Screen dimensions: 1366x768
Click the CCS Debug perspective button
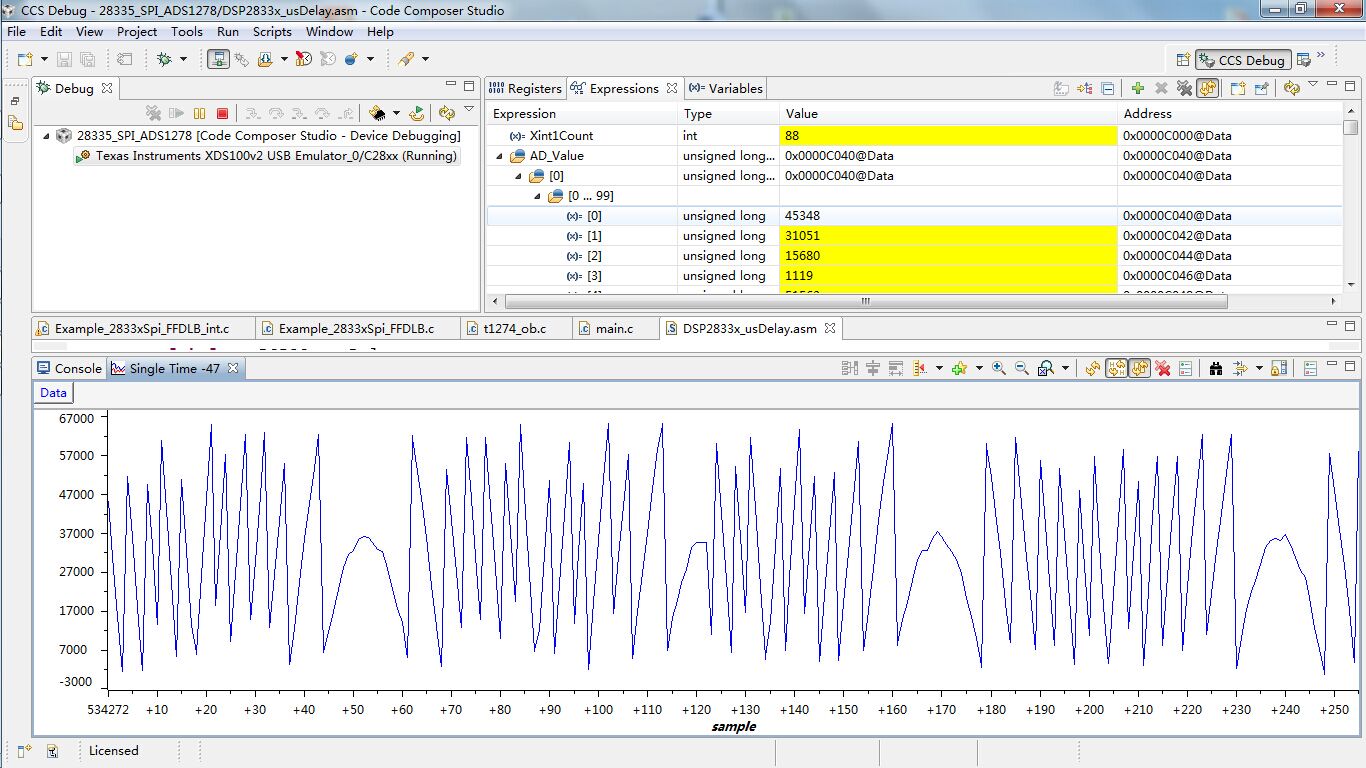click(1244, 60)
